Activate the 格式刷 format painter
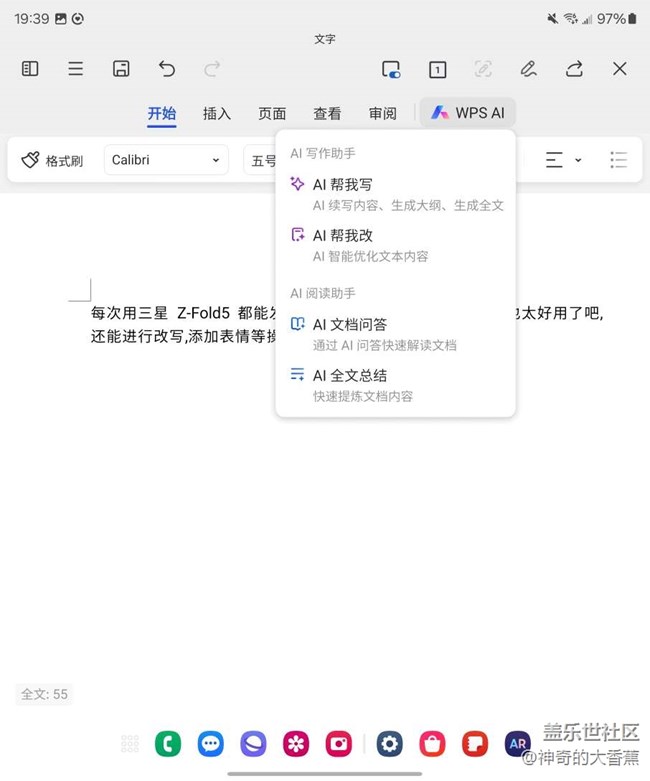Screen dimensions: 650x781 (53, 160)
